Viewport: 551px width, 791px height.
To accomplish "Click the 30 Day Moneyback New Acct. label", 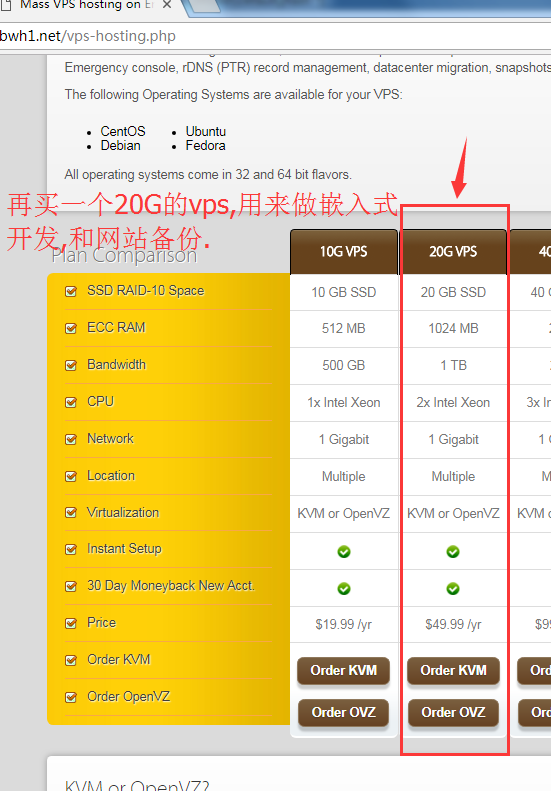I will click(x=171, y=586).
